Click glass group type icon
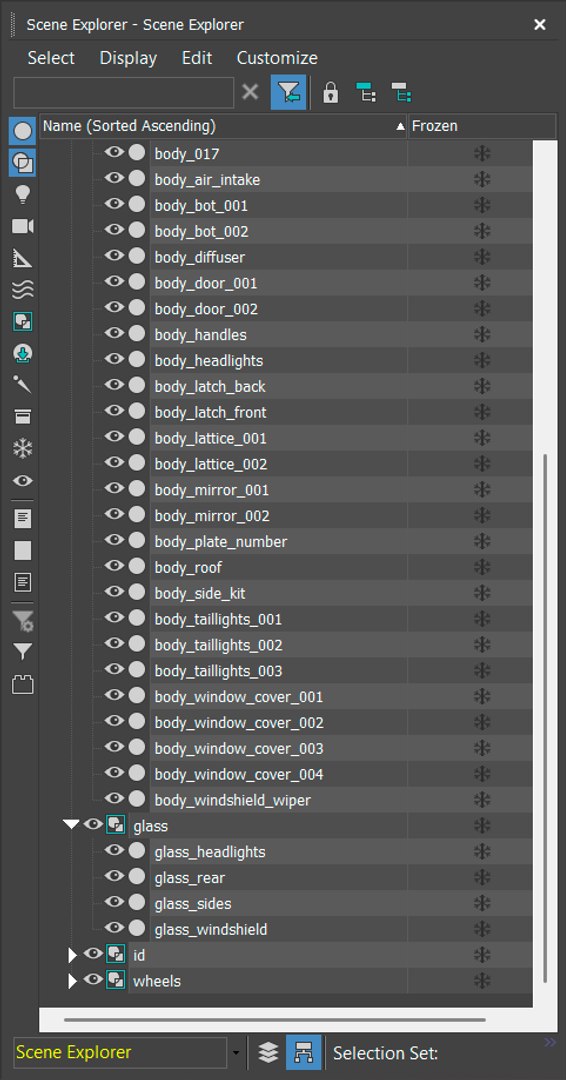This screenshot has height=1080, width=566. point(115,824)
